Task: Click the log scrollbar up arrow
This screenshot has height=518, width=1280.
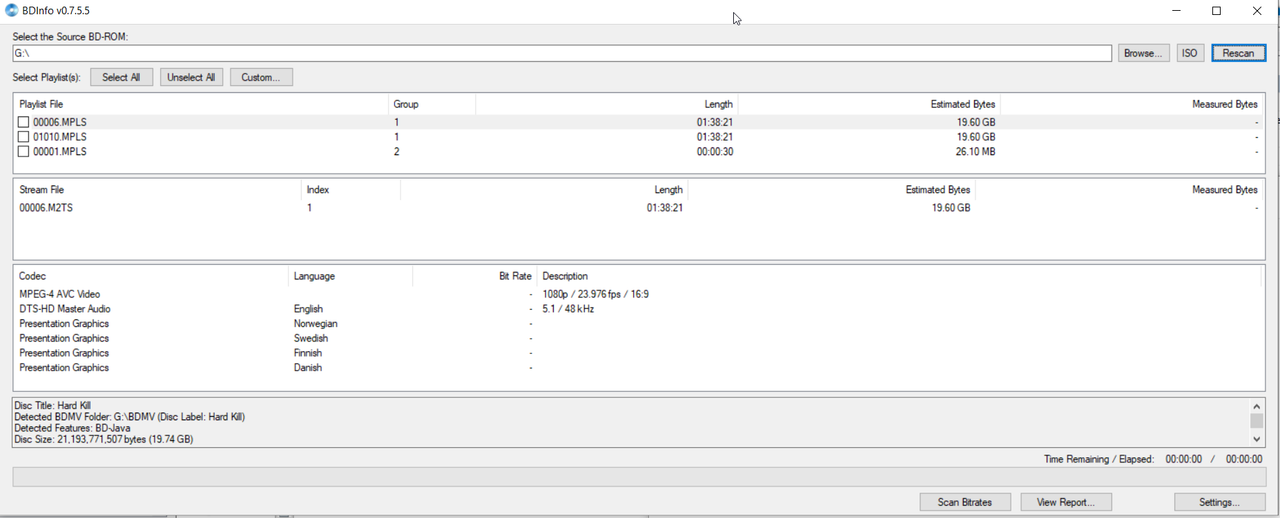Action: (x=1257, y=406)
